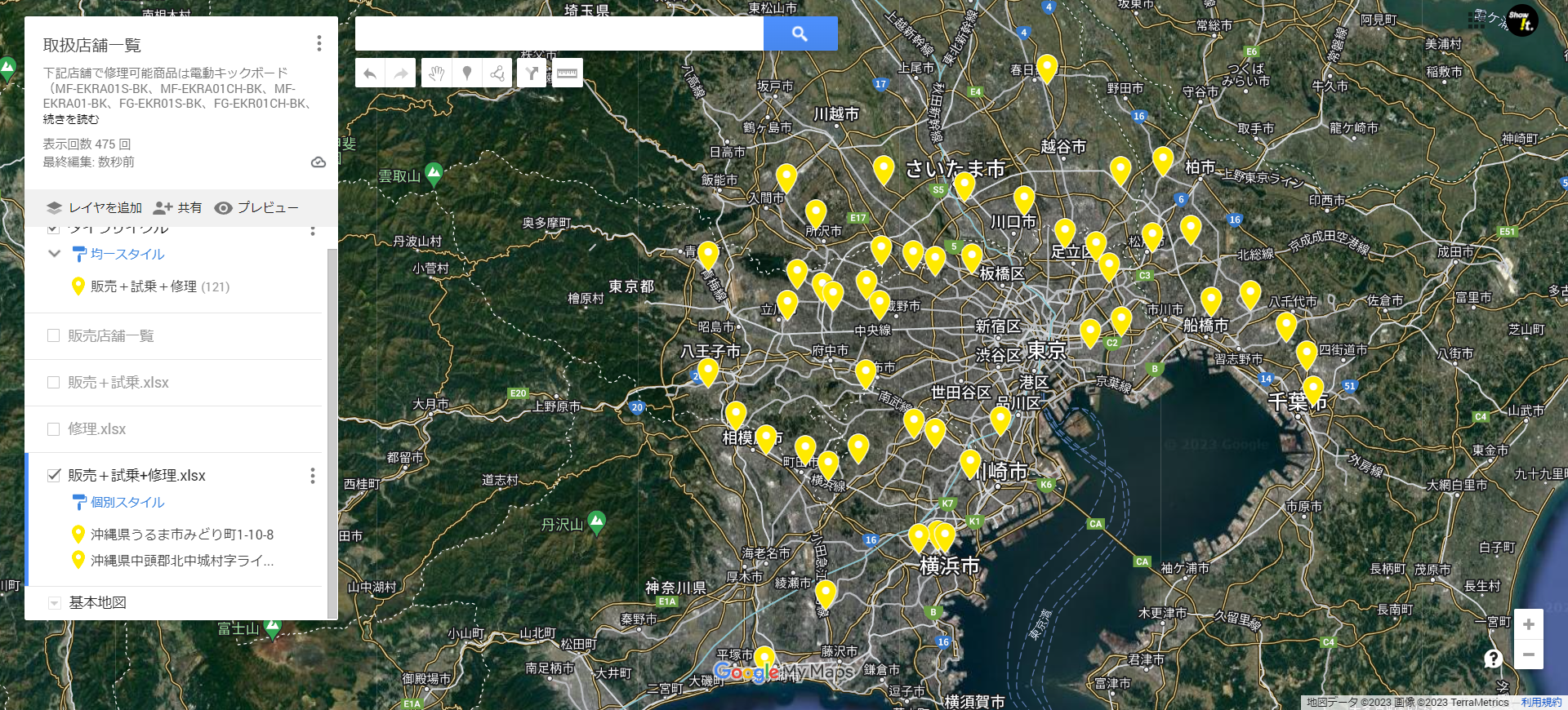
Task: Click the blue search magnifier button
Action: pos(800,33)
